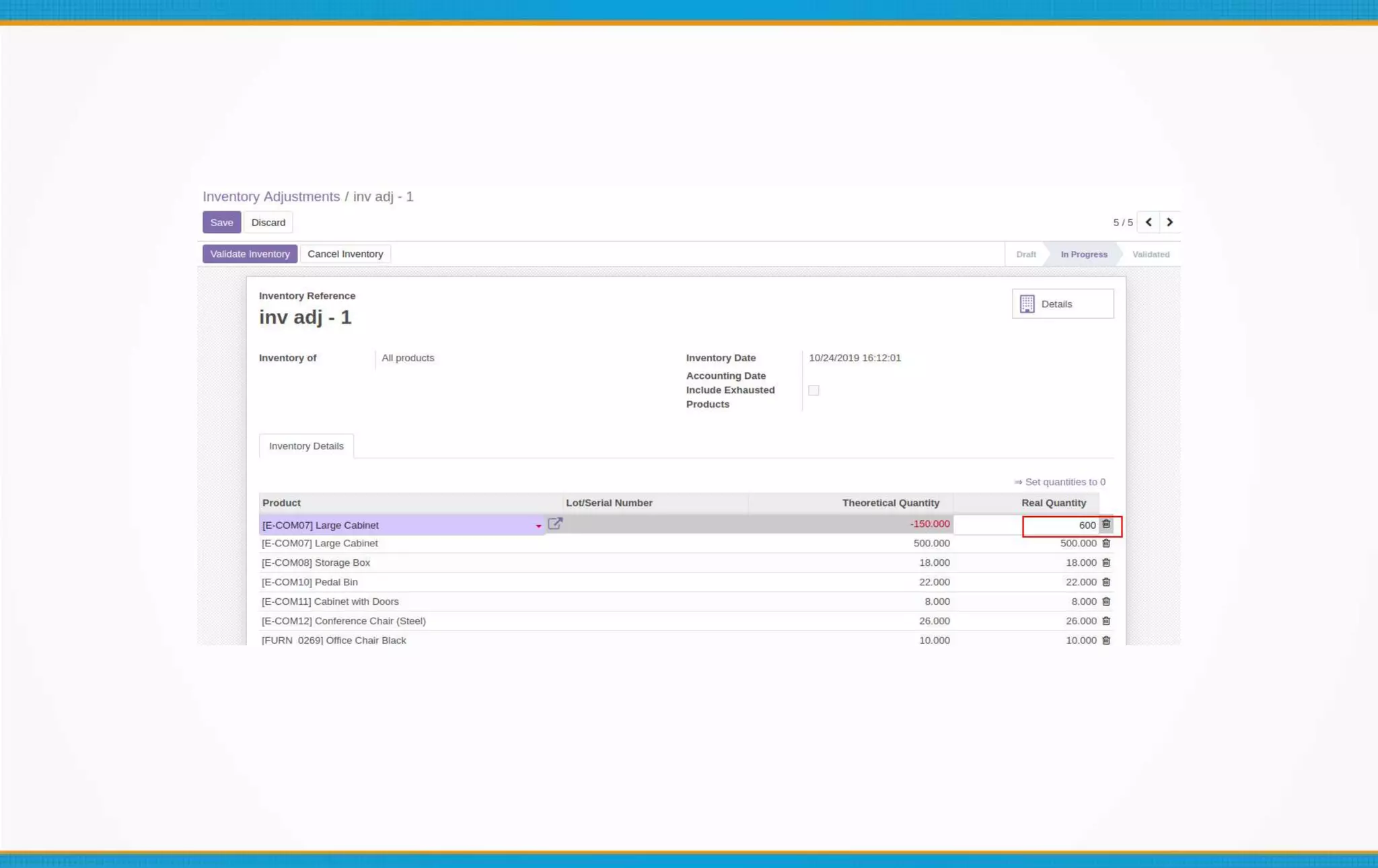1378x868 pixels.
Task: Toggle Include Exhausted Products checkbox
Action: (813, 390)
